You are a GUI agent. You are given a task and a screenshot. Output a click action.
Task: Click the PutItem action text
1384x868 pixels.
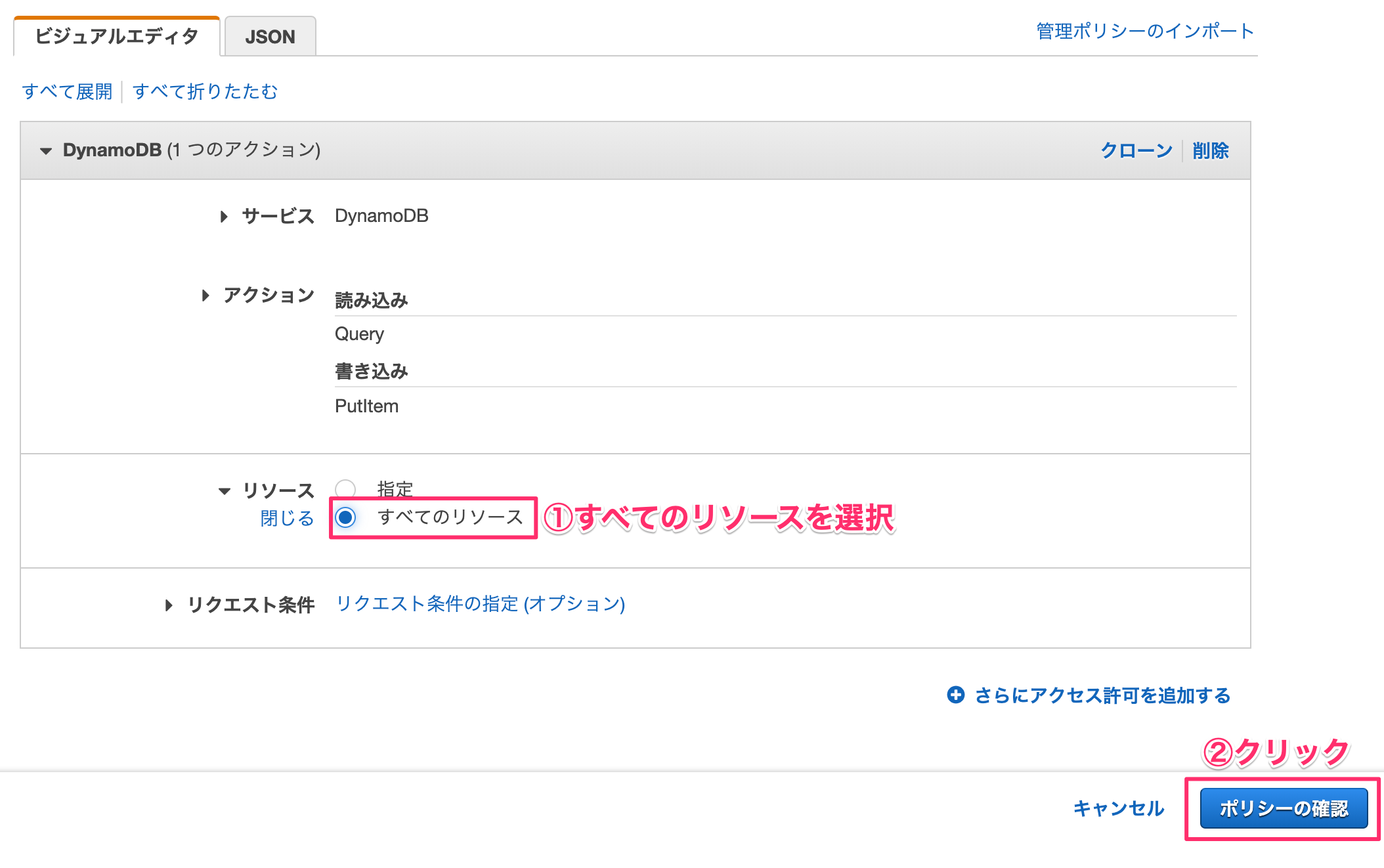[x=366, y=406]
